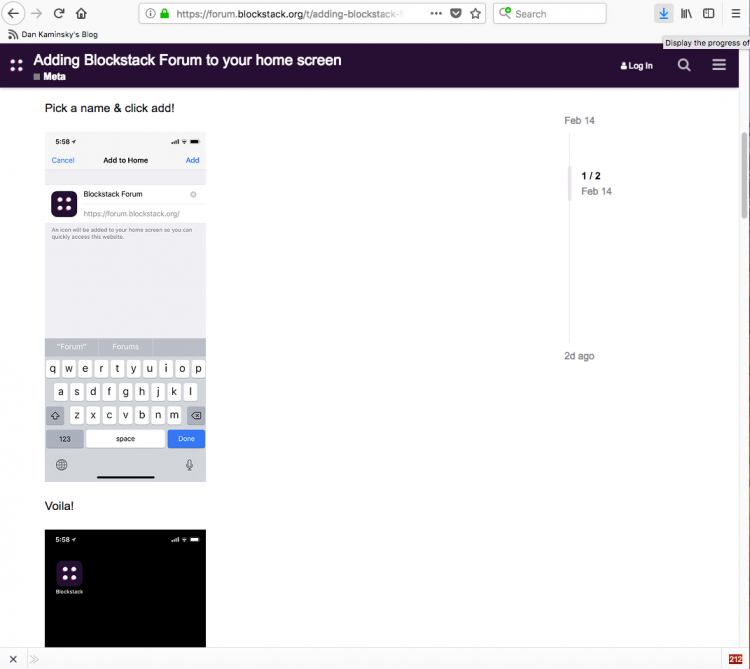
Task: Open the browser home page
Action: [81, 13]
